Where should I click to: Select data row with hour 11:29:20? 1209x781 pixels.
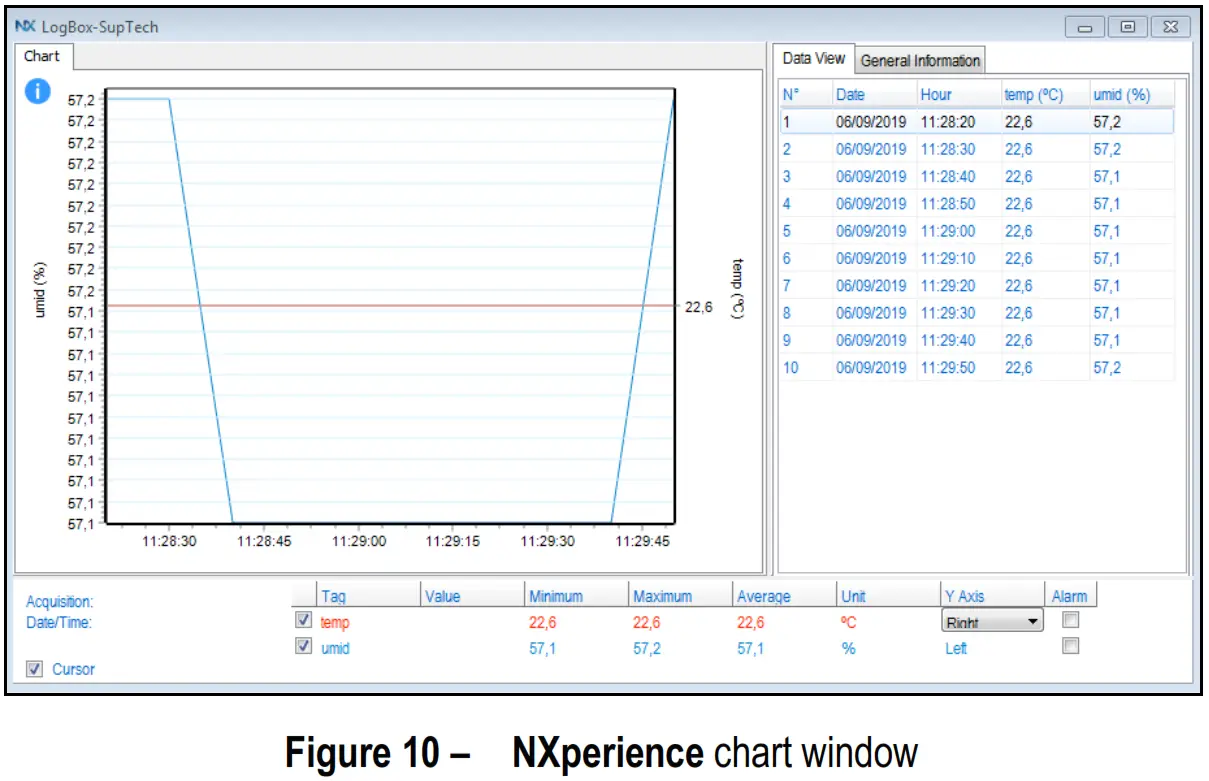click(x=976, y=285)
